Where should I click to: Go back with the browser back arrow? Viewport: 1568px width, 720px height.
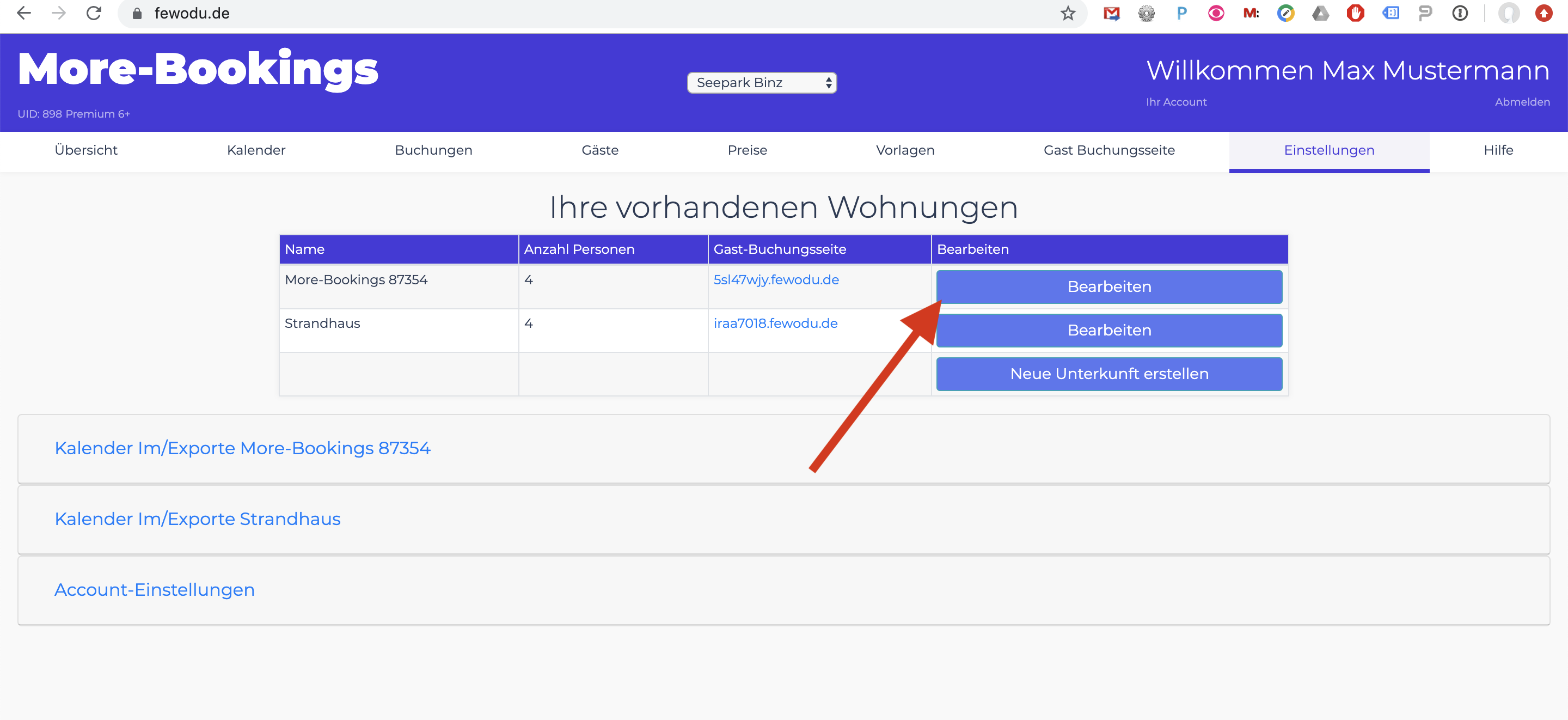point(24,13)
